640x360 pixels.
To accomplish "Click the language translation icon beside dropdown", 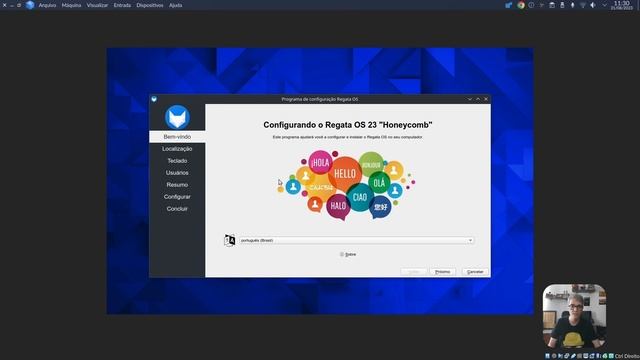I will (230, 240).
